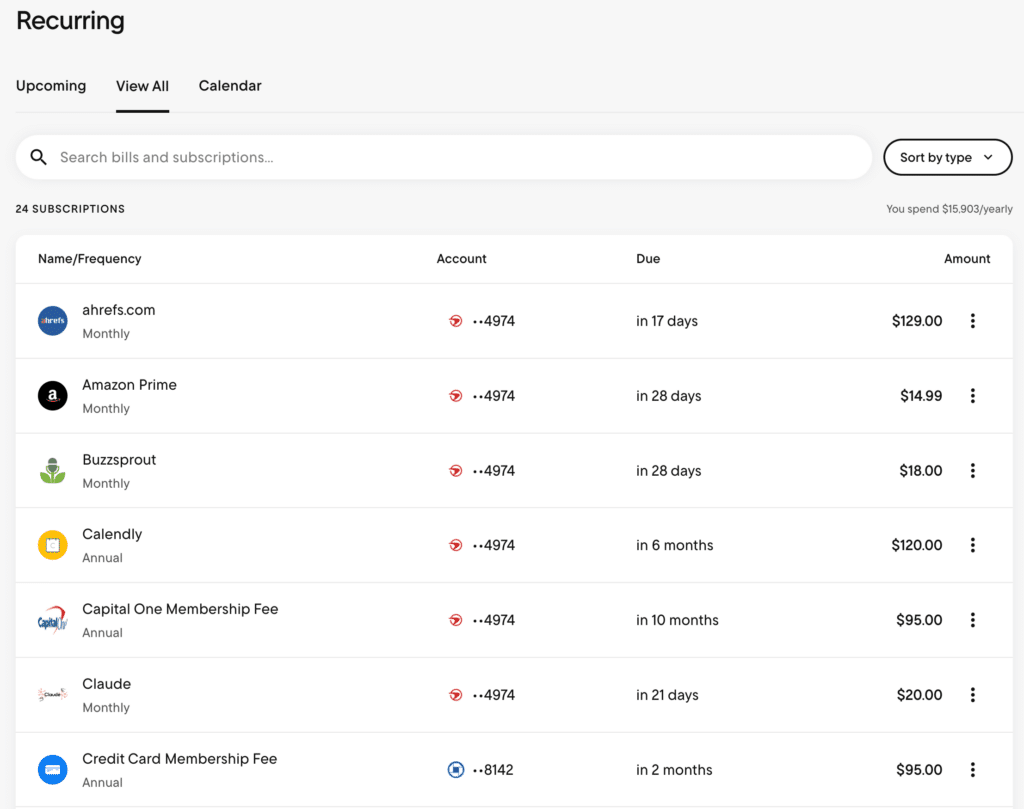The image size is (1024, 809).
Task: Open options menu for Capital One Membership Fee
Action: coord(972,620)
